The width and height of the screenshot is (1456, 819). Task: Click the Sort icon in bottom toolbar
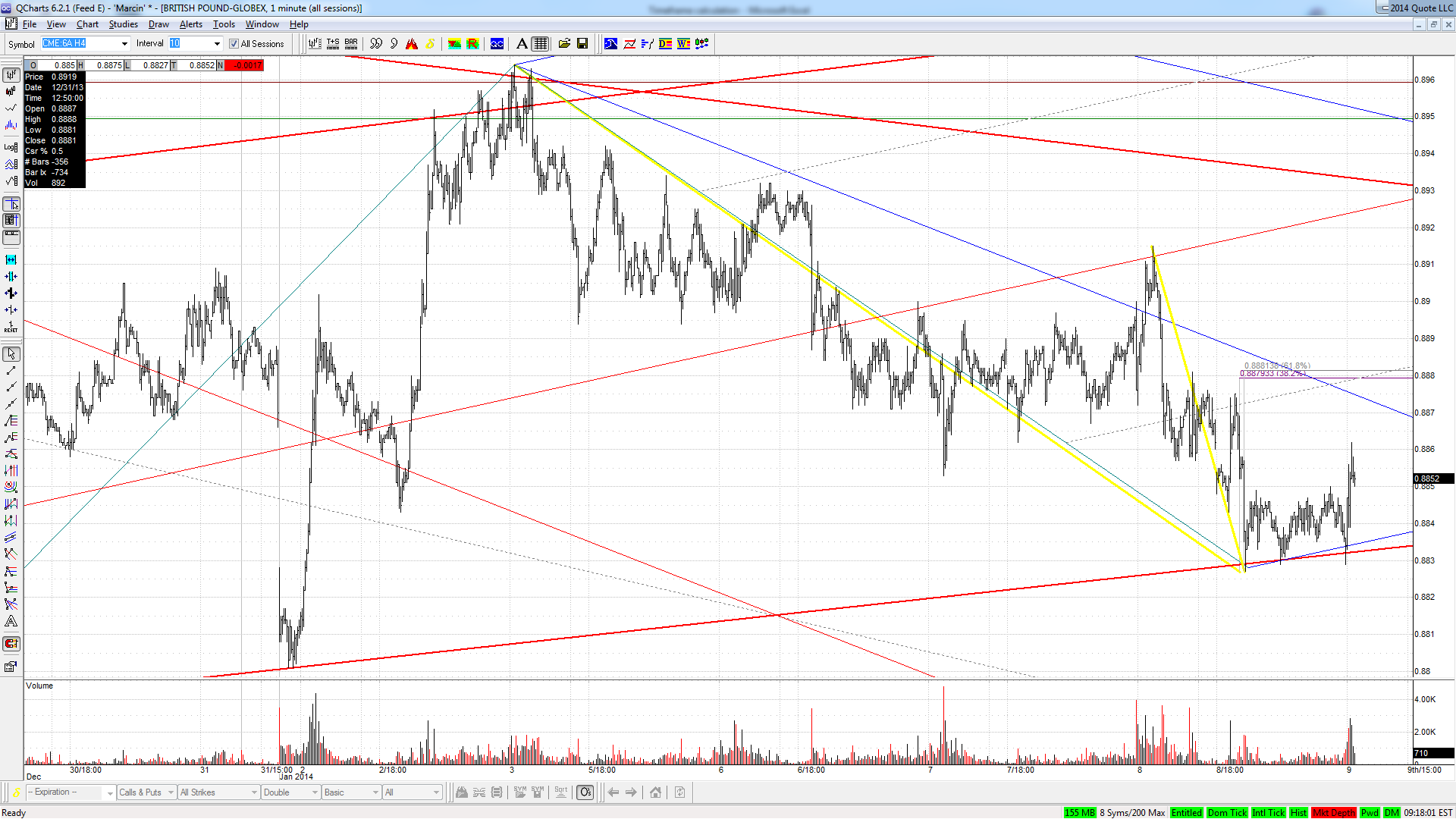(x=561, y=792)
